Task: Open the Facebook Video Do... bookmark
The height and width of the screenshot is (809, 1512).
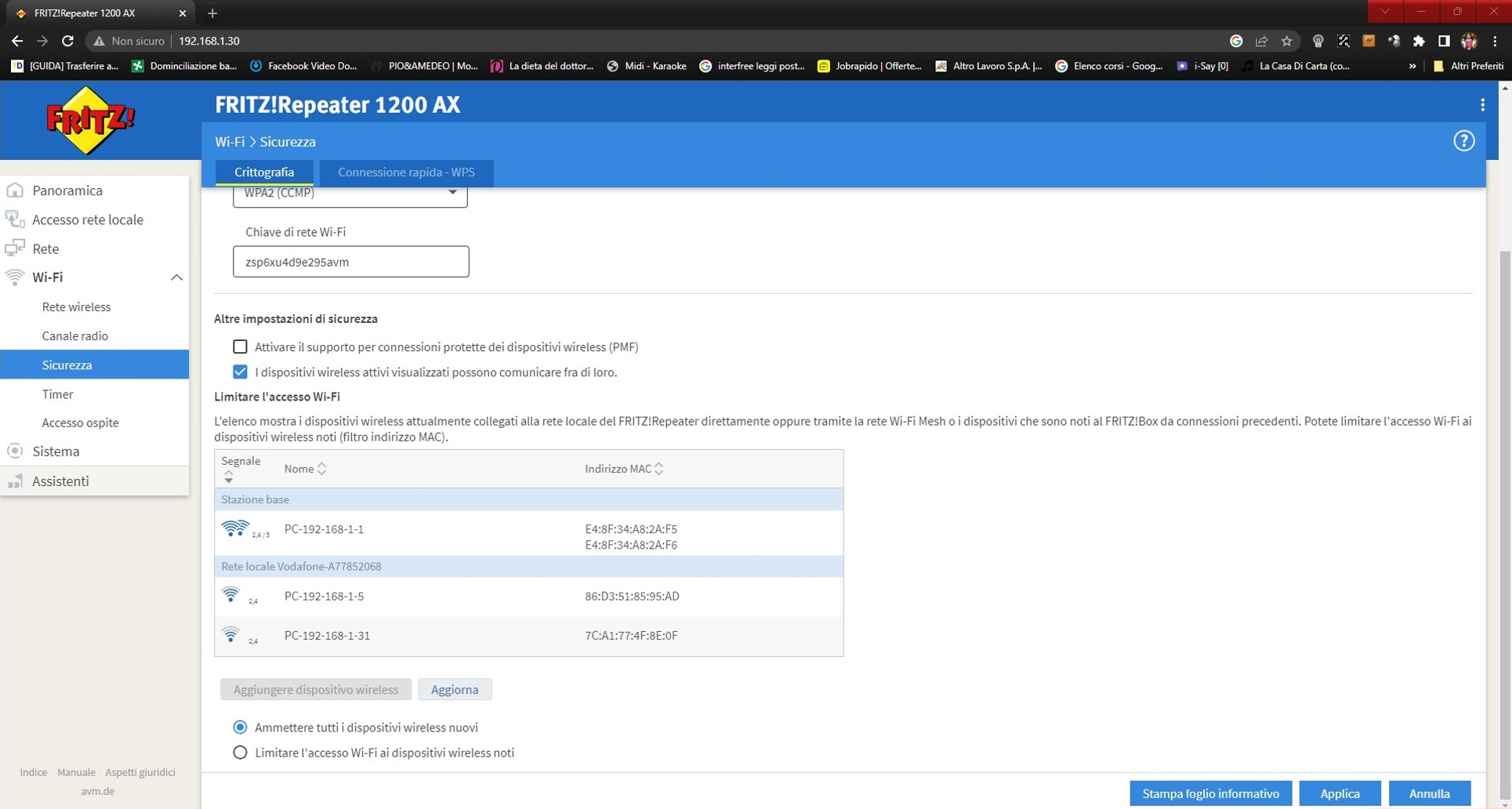Action: coord(303,66)
